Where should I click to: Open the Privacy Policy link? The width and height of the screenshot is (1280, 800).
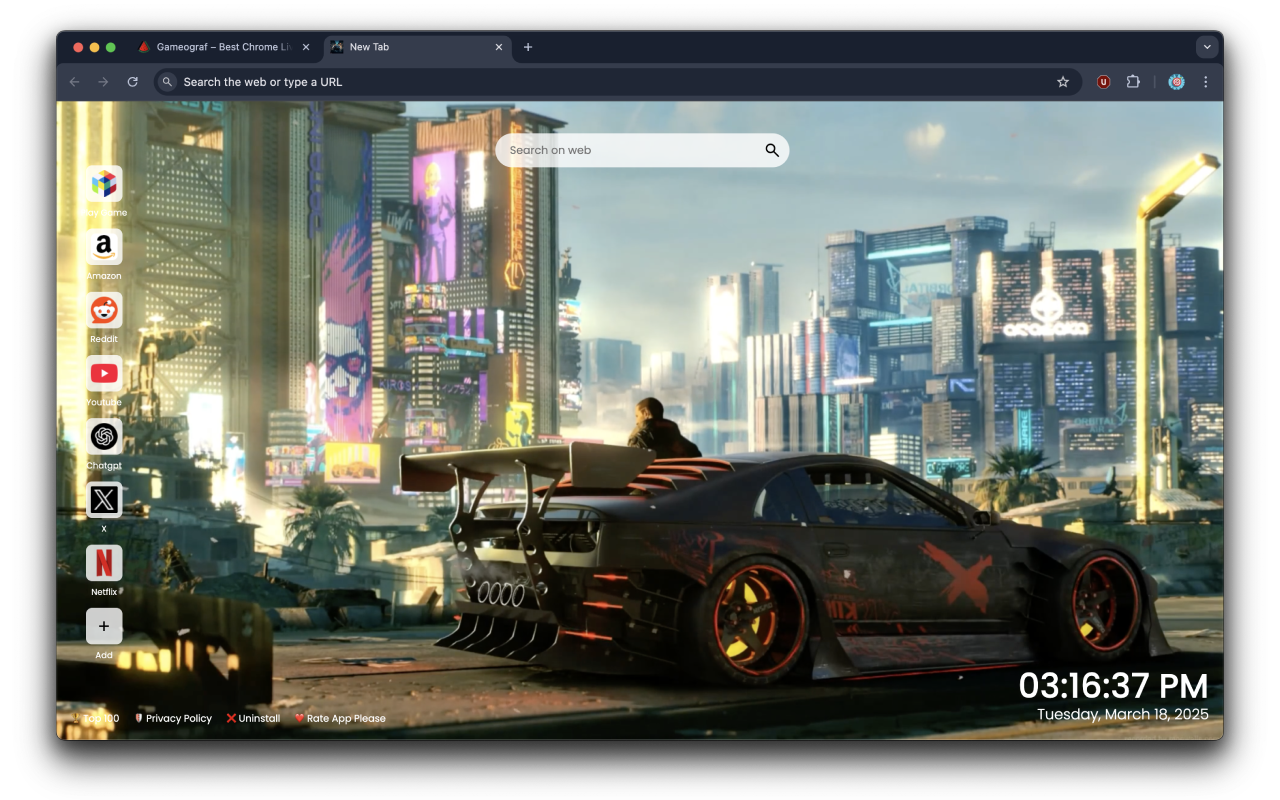[173, 718]
